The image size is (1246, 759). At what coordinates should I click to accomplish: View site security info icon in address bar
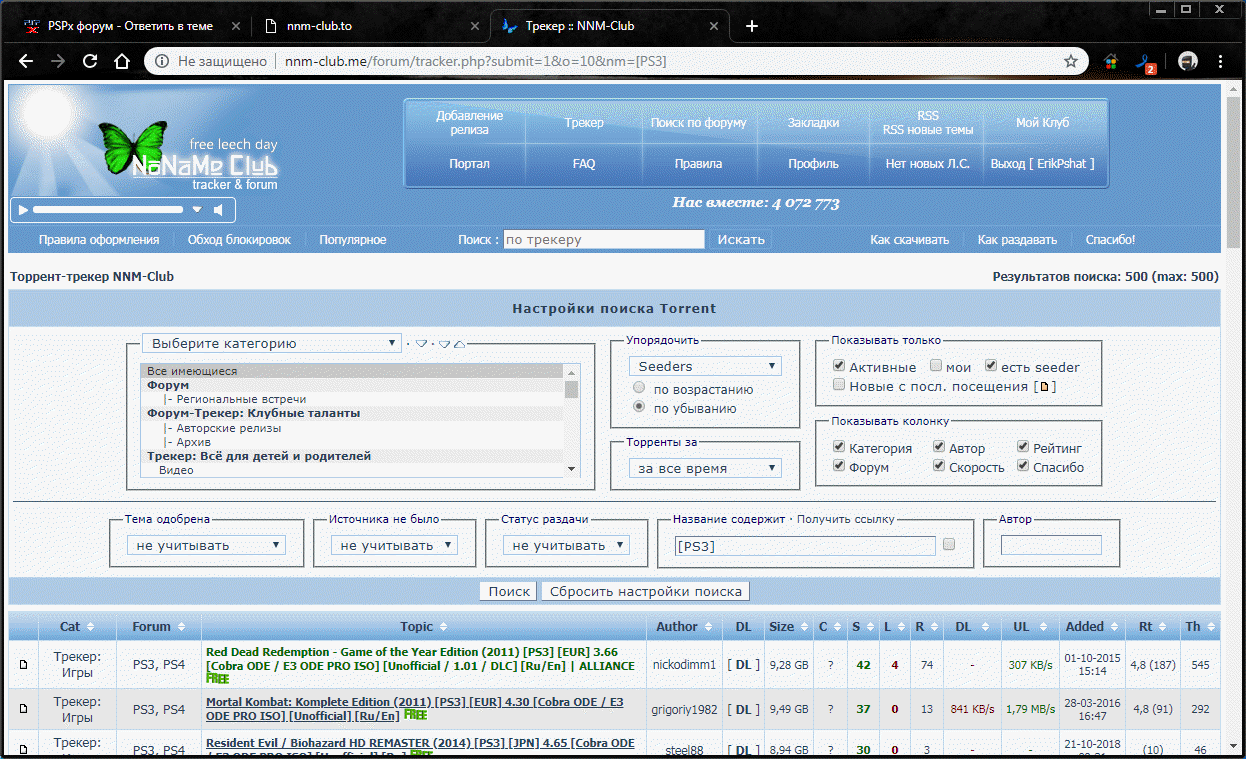[x=161, y=61]
